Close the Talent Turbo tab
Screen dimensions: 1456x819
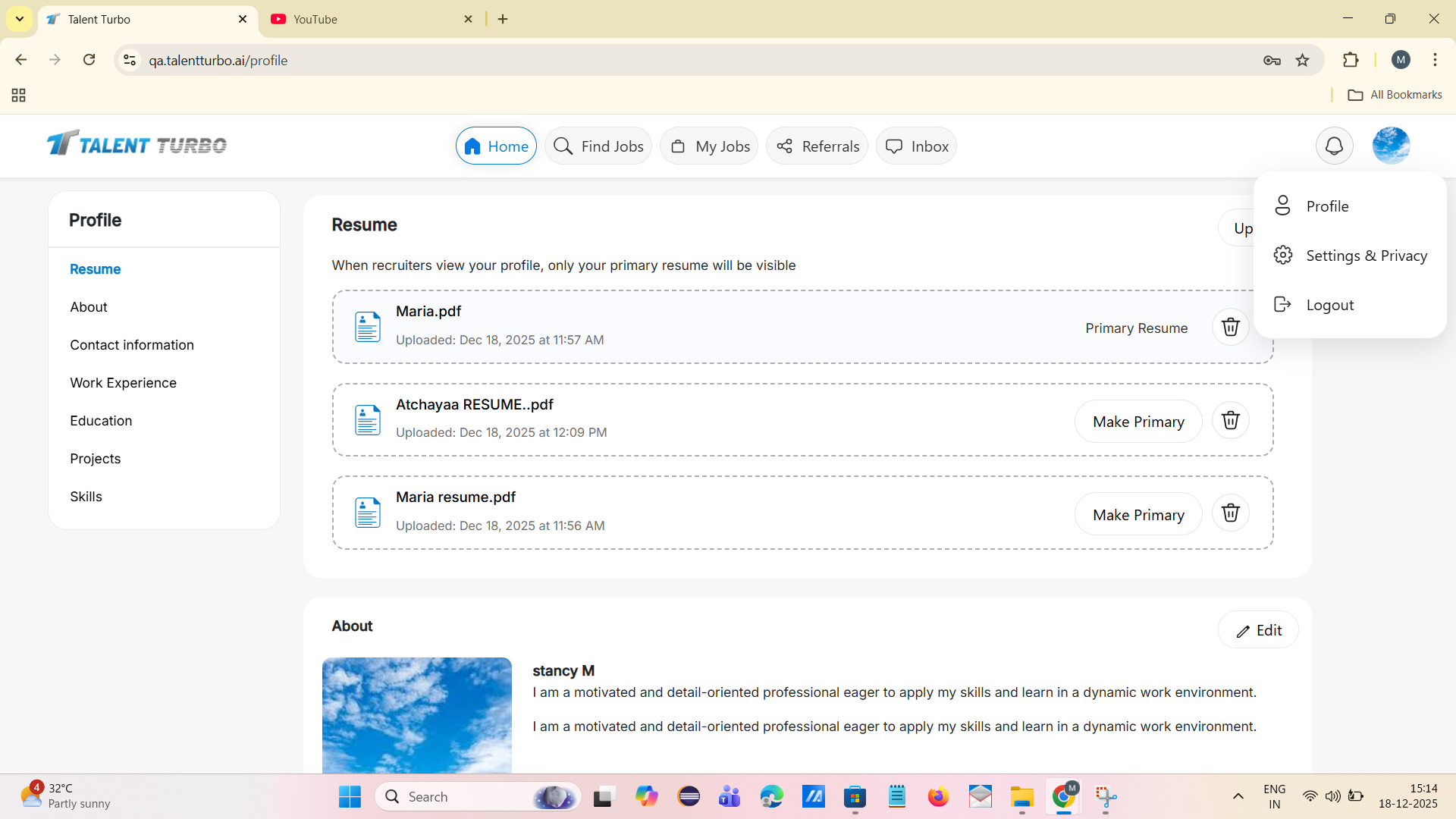pos(243,19)
